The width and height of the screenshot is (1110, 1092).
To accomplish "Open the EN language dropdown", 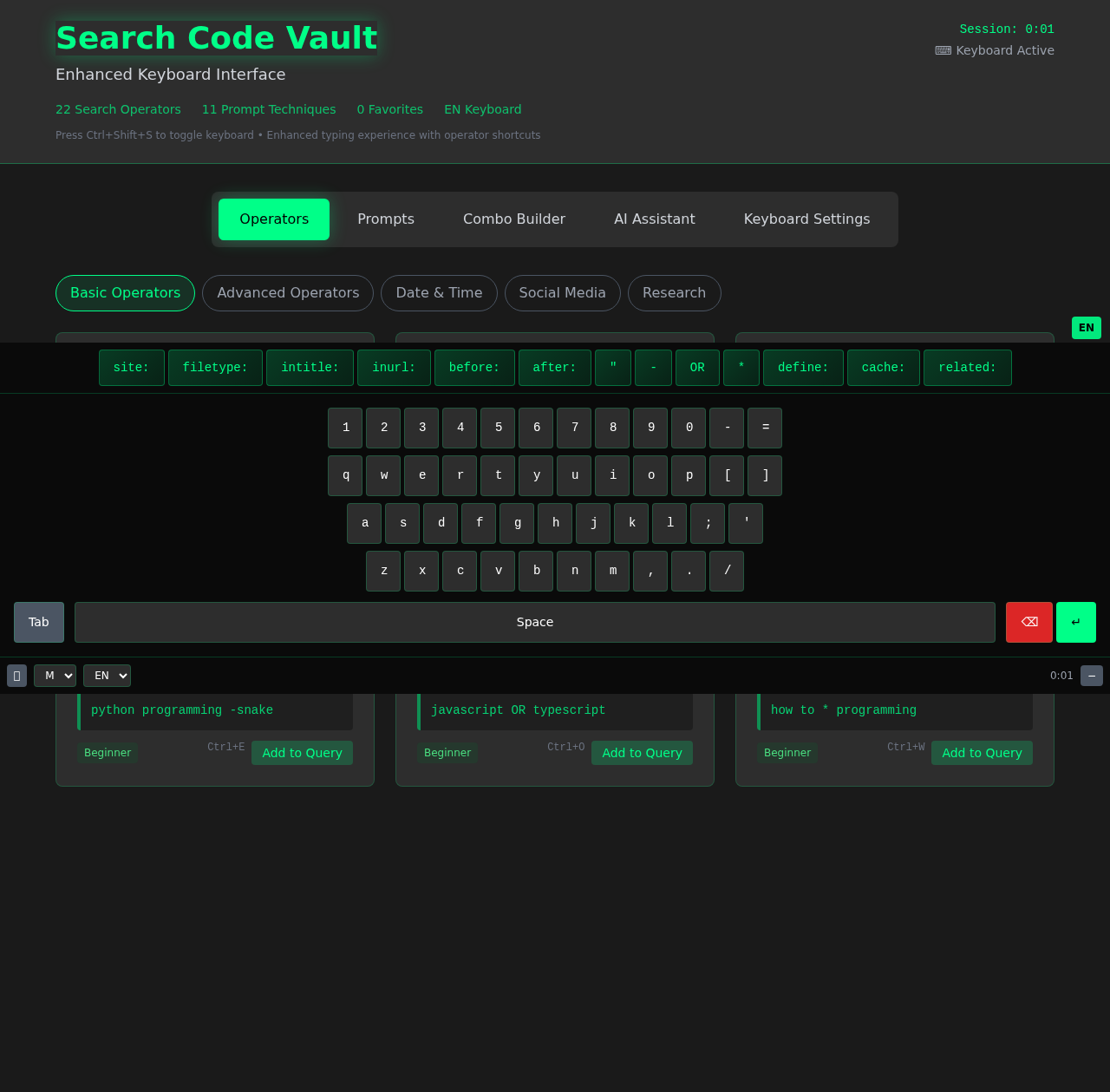I will coord(107,676).
